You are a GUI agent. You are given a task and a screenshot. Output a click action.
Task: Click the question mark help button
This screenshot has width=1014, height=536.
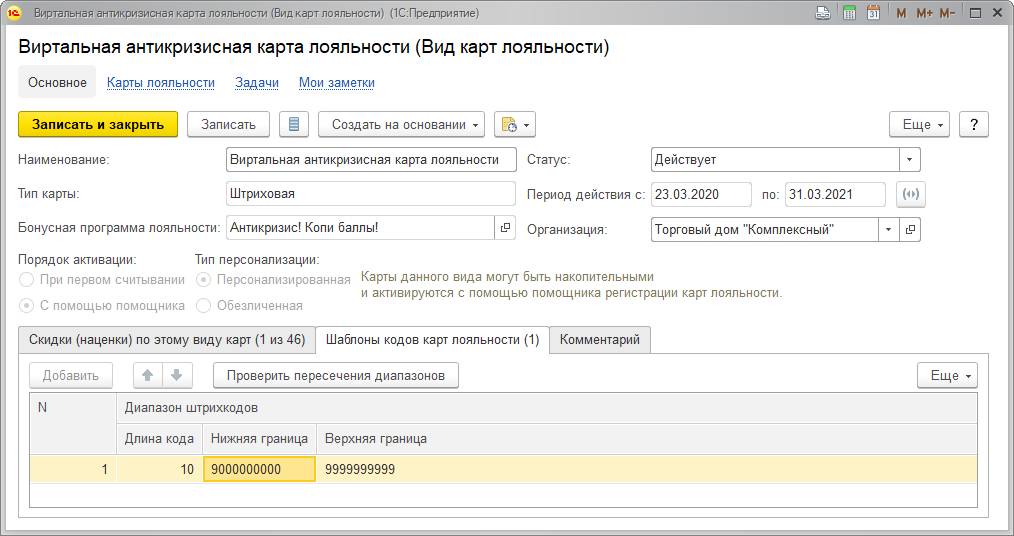[x=973, y=125]
